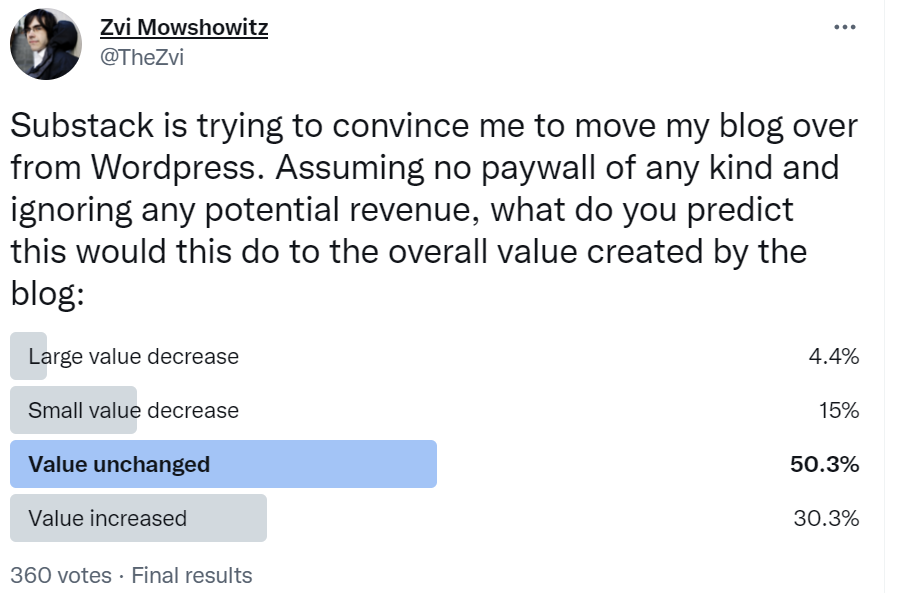Click the '360 votes' count
Viewport: 904px width, 593px height.
(x=57, y=575)
